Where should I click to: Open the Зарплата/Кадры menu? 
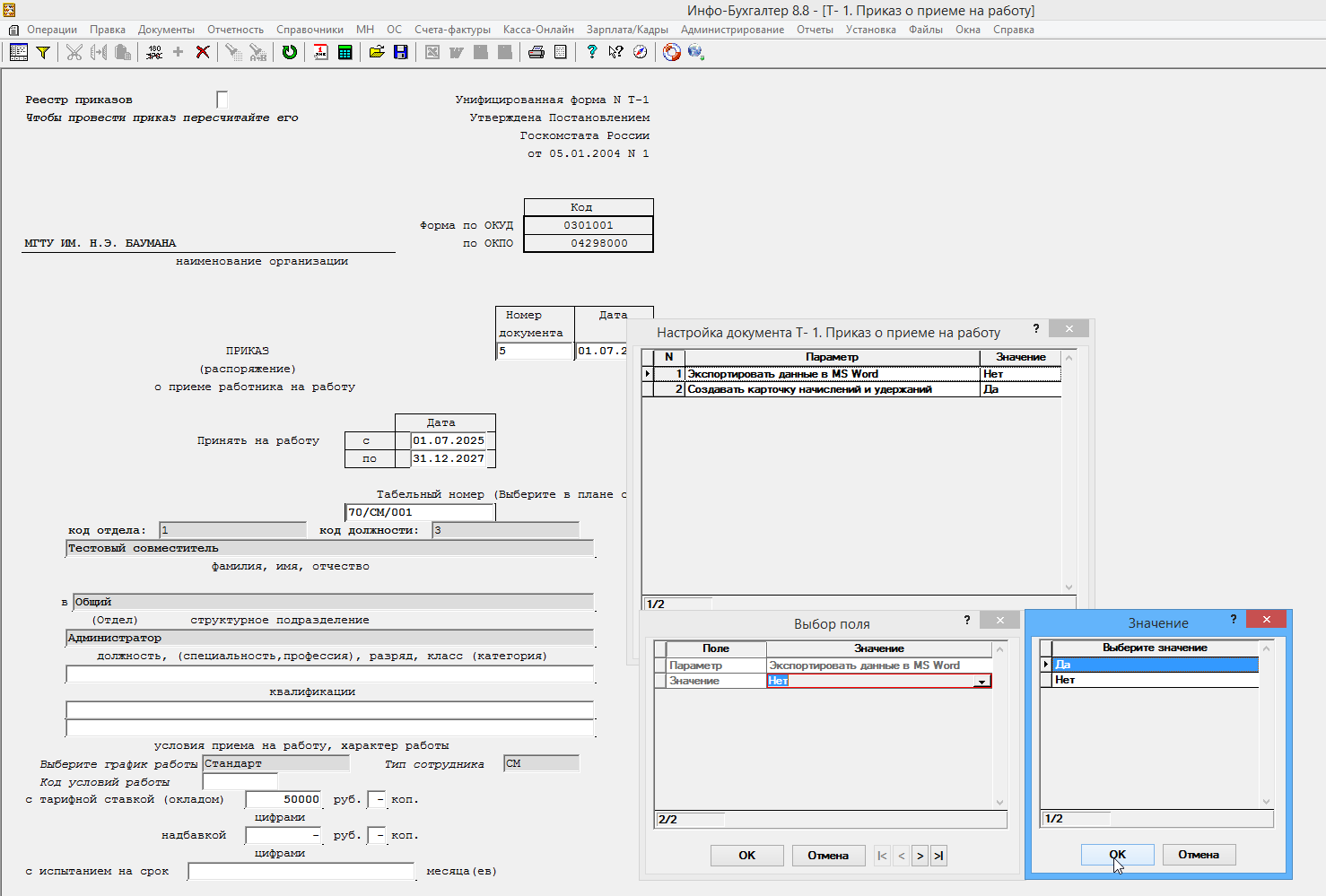627,30
